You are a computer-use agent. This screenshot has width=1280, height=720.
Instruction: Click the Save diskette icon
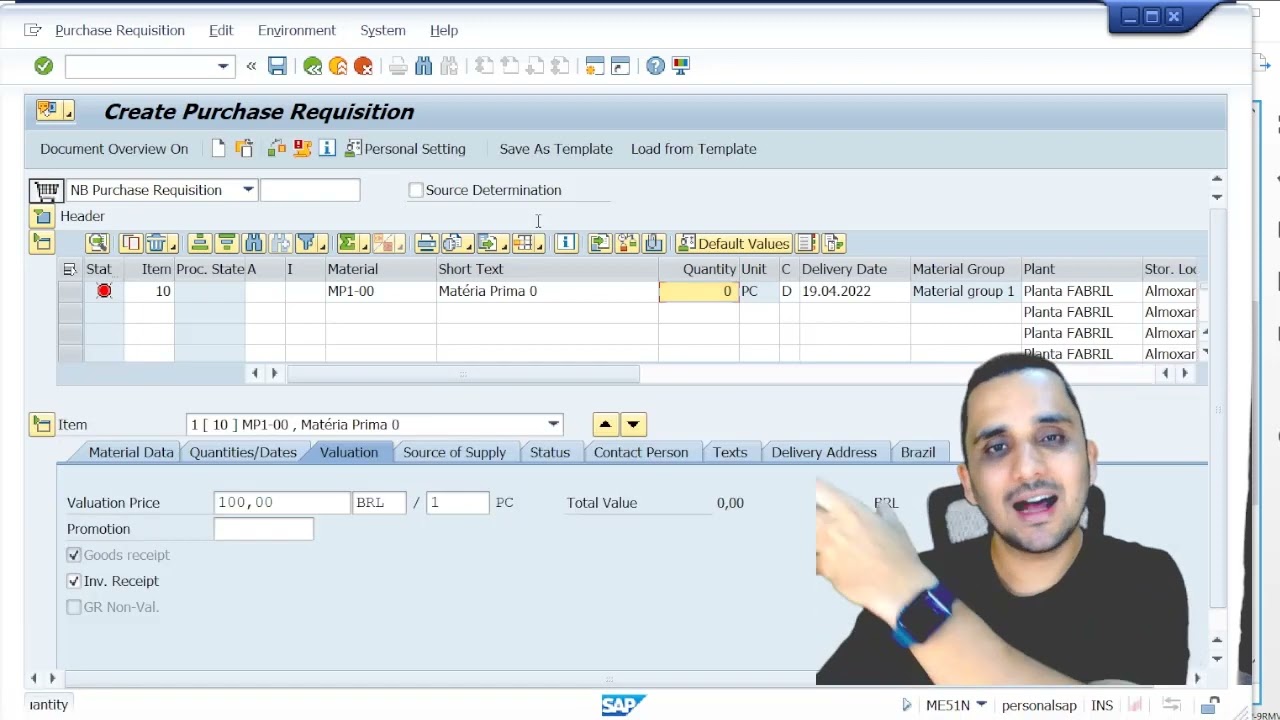click(x=277, y=66)
